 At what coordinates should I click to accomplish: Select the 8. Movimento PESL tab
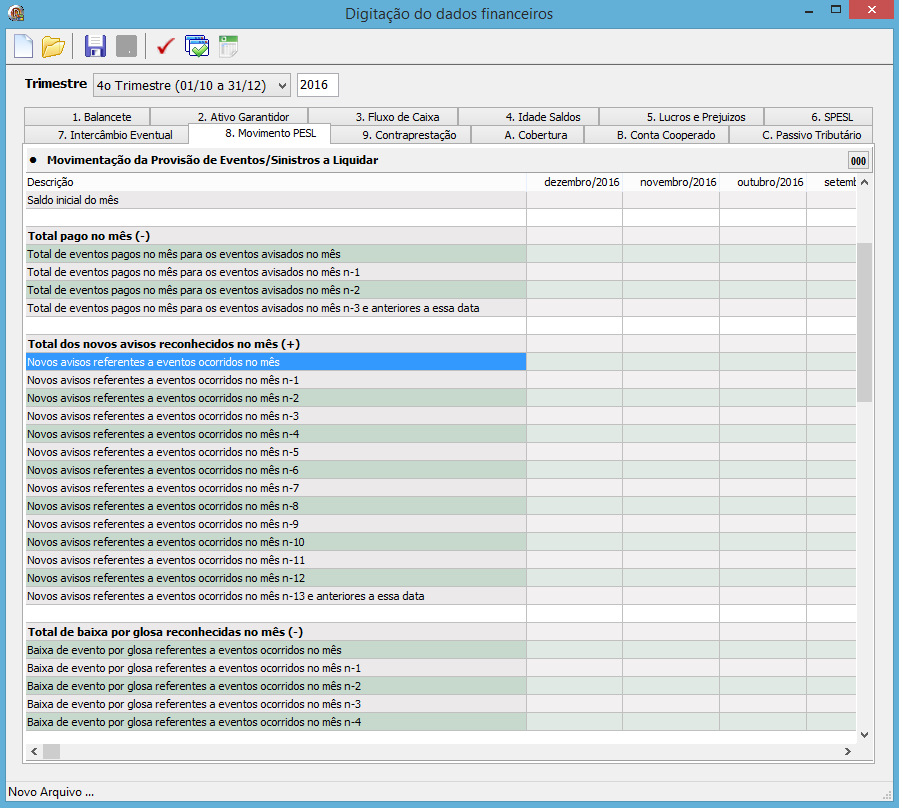[x=260, y=133]
